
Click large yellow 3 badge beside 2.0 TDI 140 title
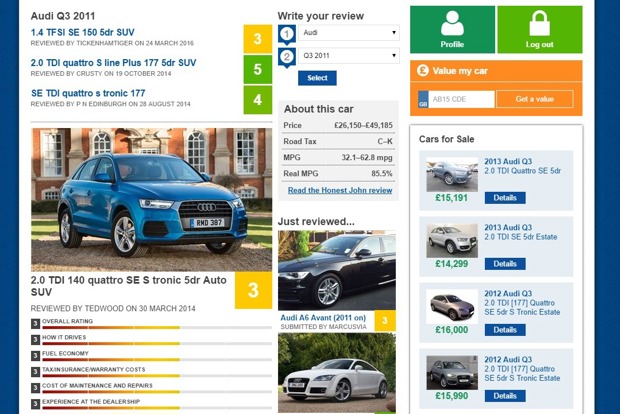pos(253,290)
